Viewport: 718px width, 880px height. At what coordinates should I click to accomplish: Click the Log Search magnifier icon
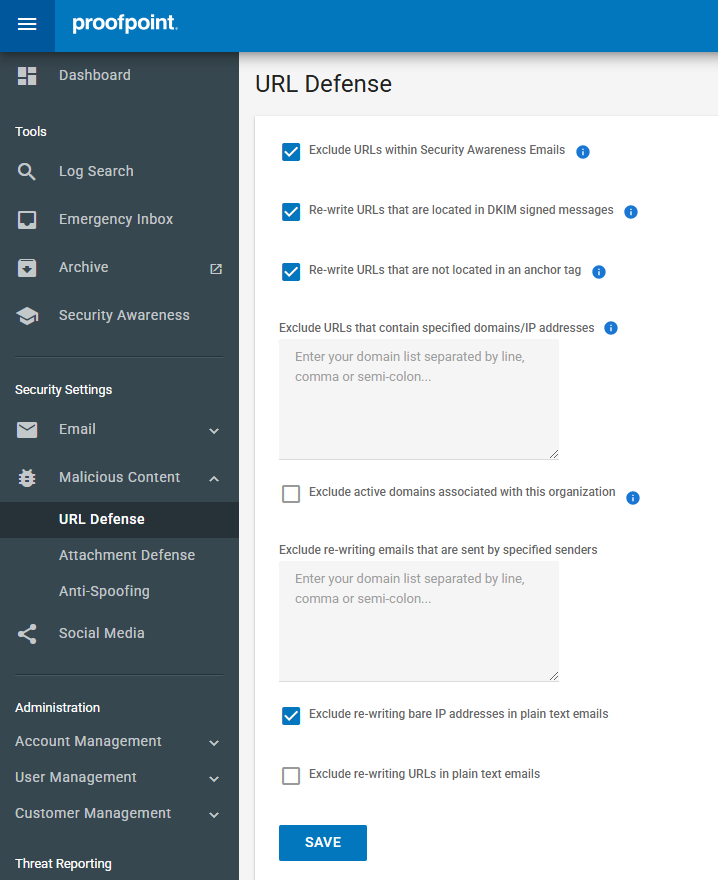click(27, 172)
